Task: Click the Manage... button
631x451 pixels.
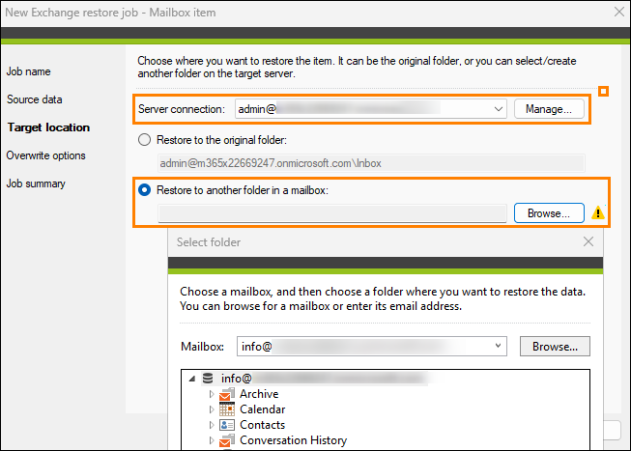Action: pyautogui.click(x=549, y=109)
